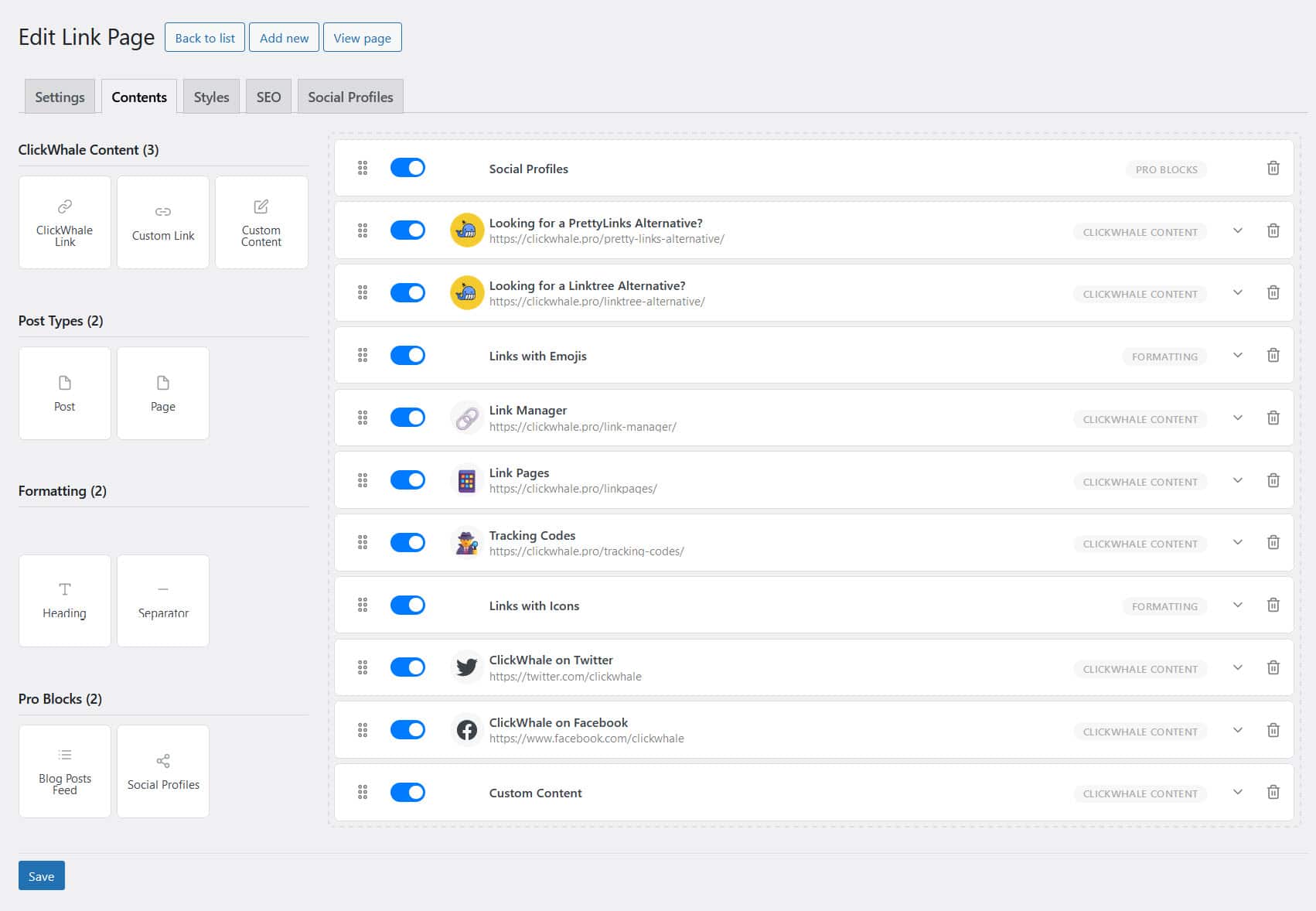Expand Looking for a Linktree Alternative item
This screenshot has height=911, width=1316.
[1237, 293]
